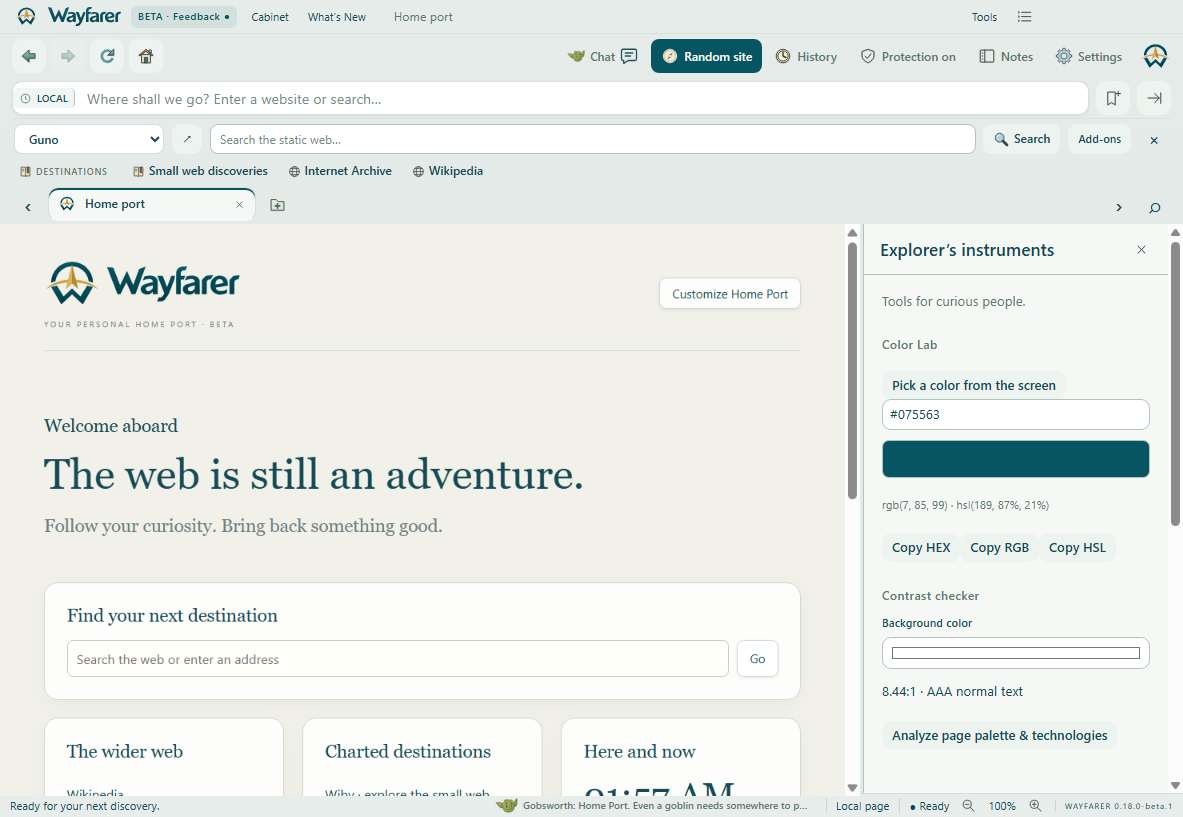The image size is (1183, 817).
Task: Open the Notes sidebar
Action: coord(1006,57)
